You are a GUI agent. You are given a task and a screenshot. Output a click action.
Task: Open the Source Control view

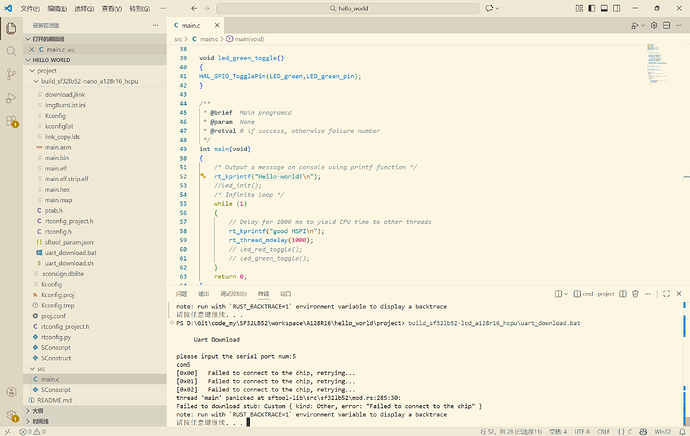pos(11,74)
